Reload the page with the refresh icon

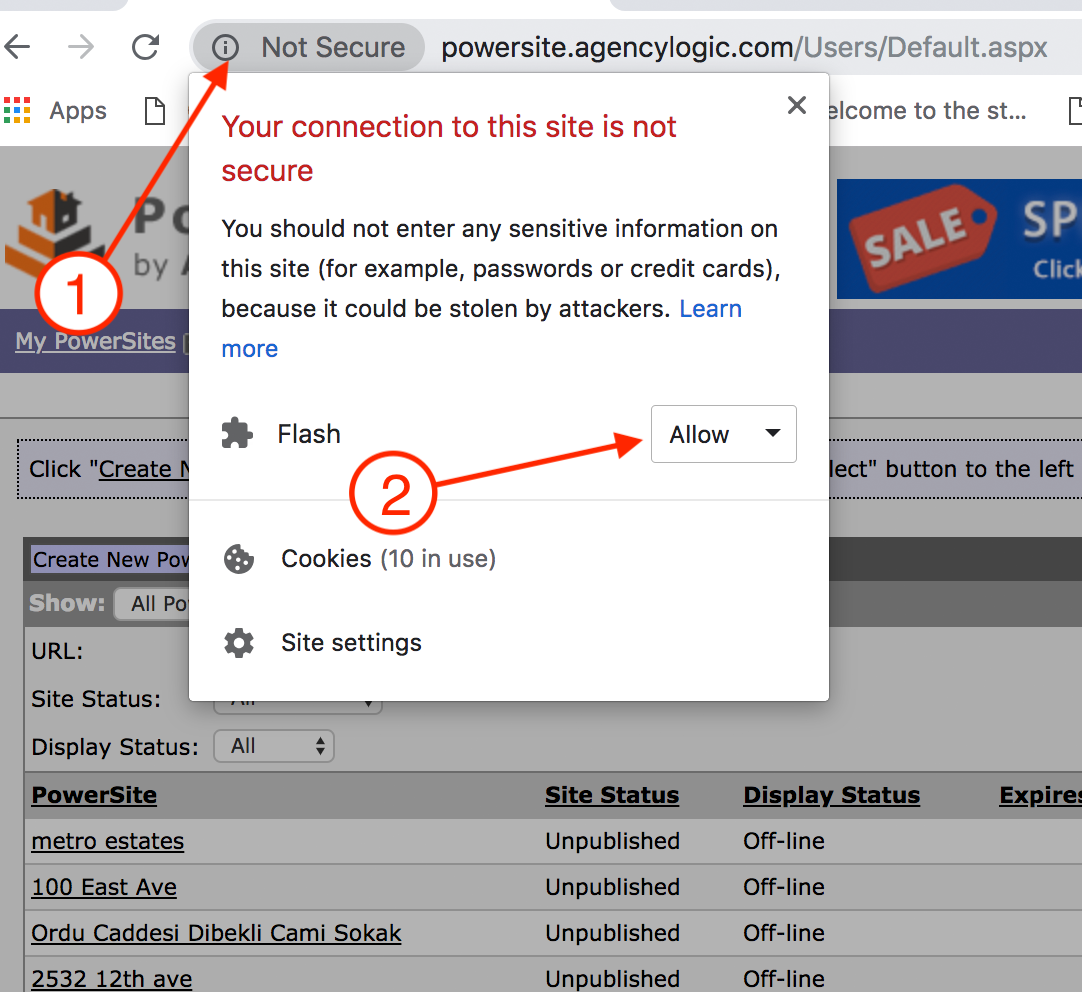tap(146, 47)
